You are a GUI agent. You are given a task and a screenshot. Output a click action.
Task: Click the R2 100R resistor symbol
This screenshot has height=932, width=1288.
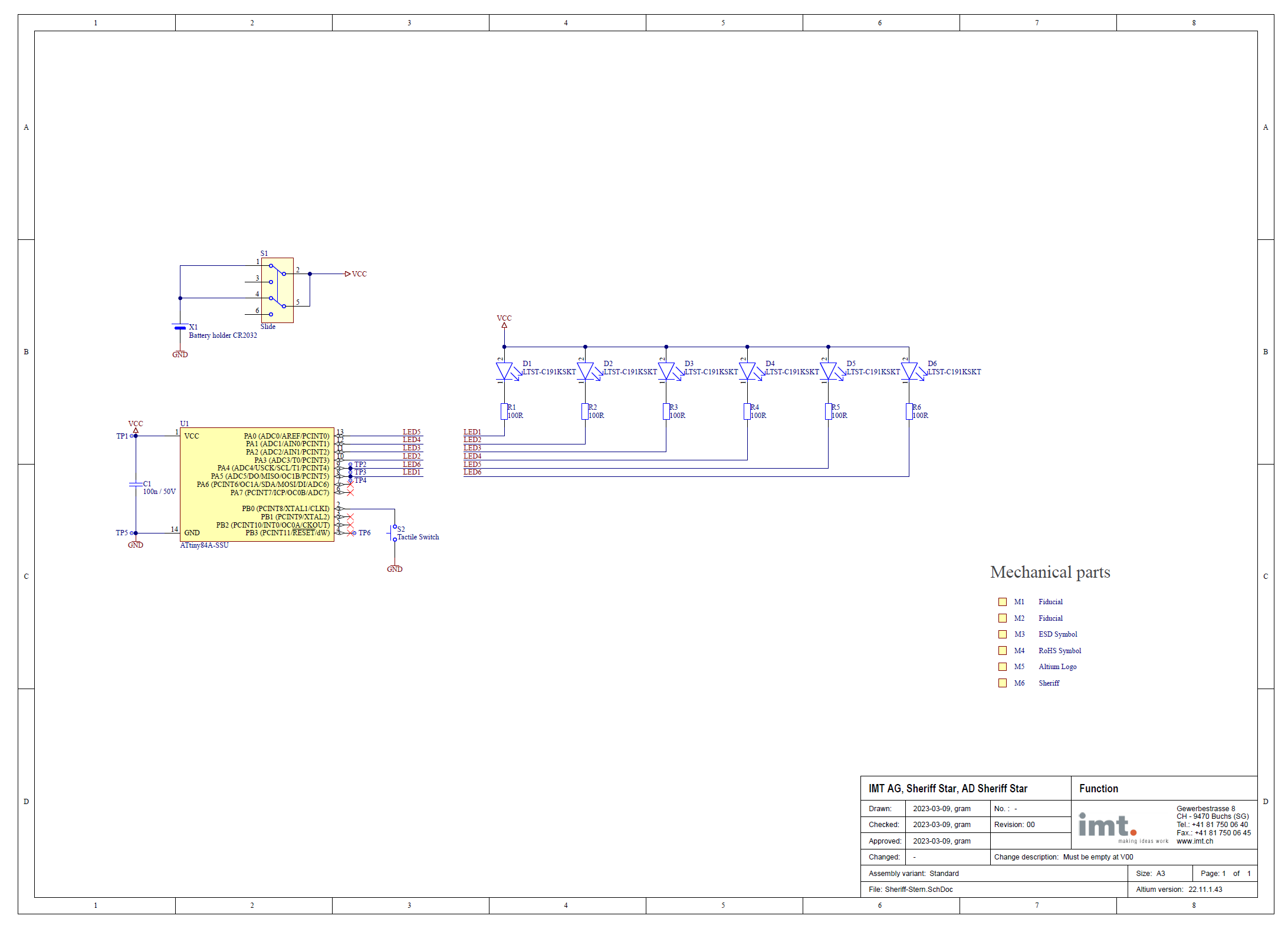[x=585, y=411]
